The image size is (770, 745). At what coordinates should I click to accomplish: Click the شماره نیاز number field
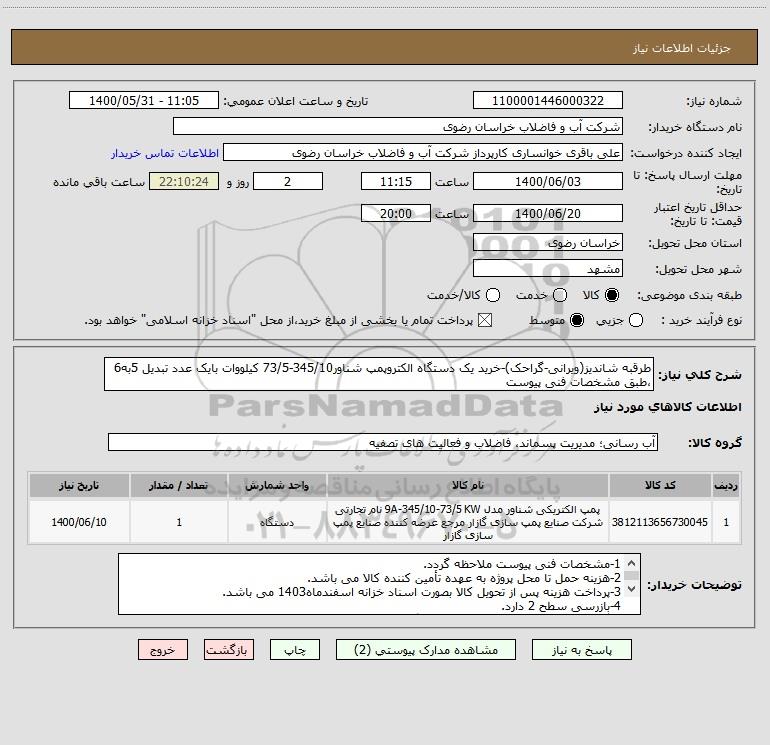point(548,101)
